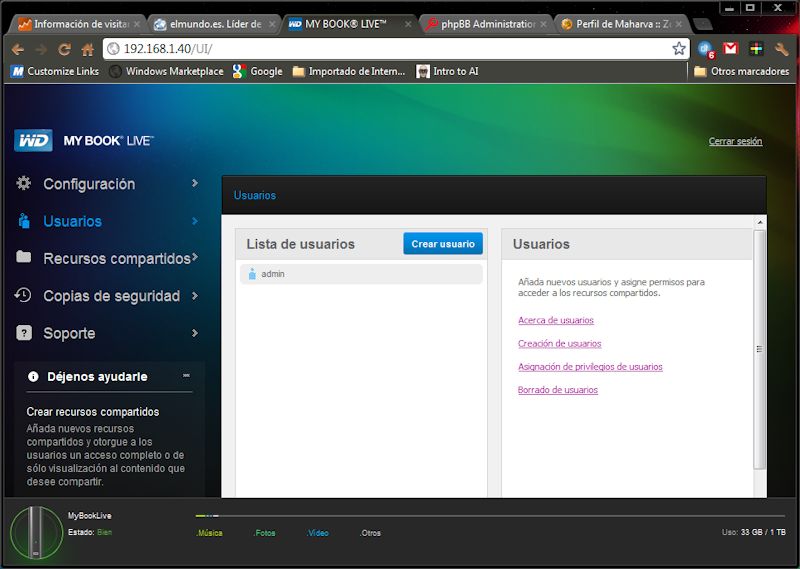
Task: Open the Creación de usuarios link
Action: (x=560, y=343)
